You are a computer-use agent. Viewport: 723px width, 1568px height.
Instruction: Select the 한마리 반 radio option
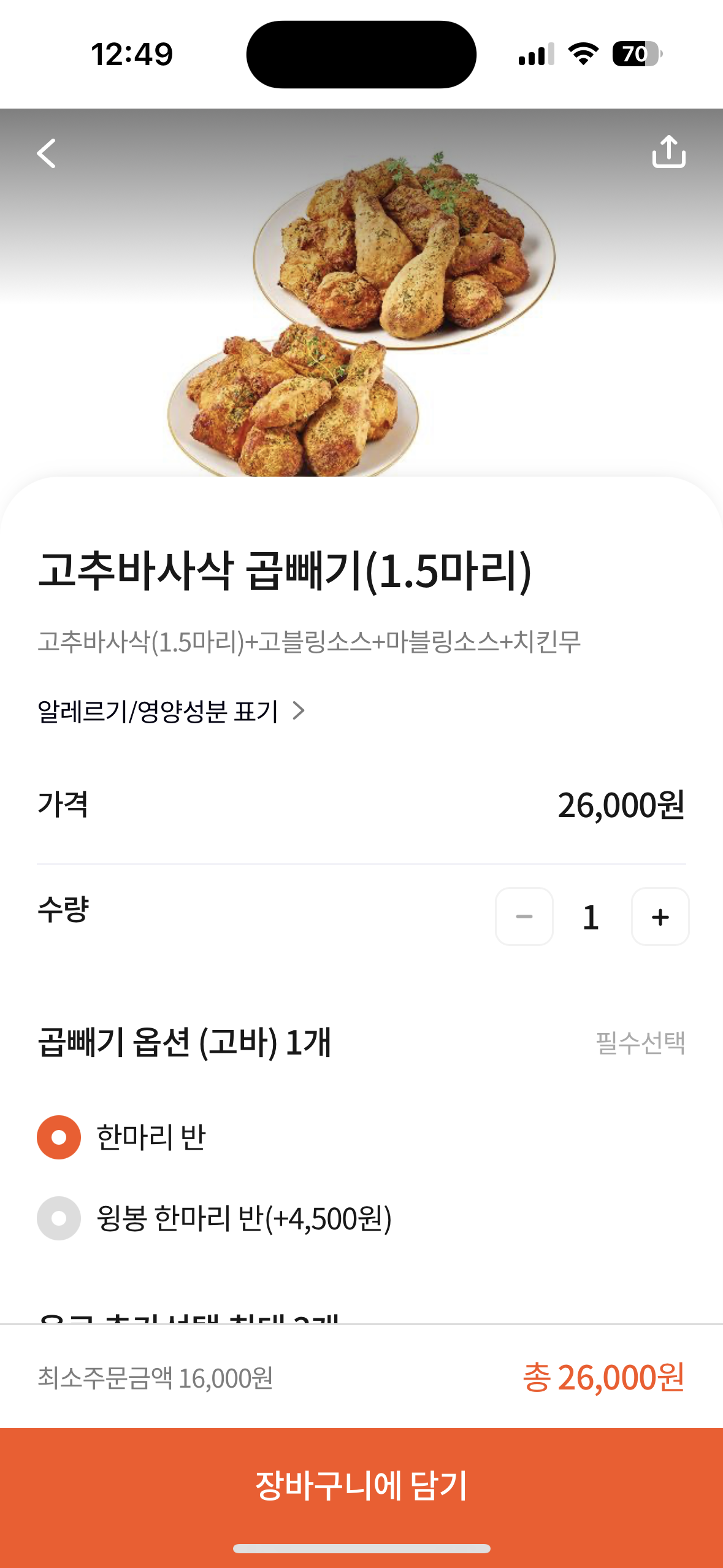[x=59, y=1137]
